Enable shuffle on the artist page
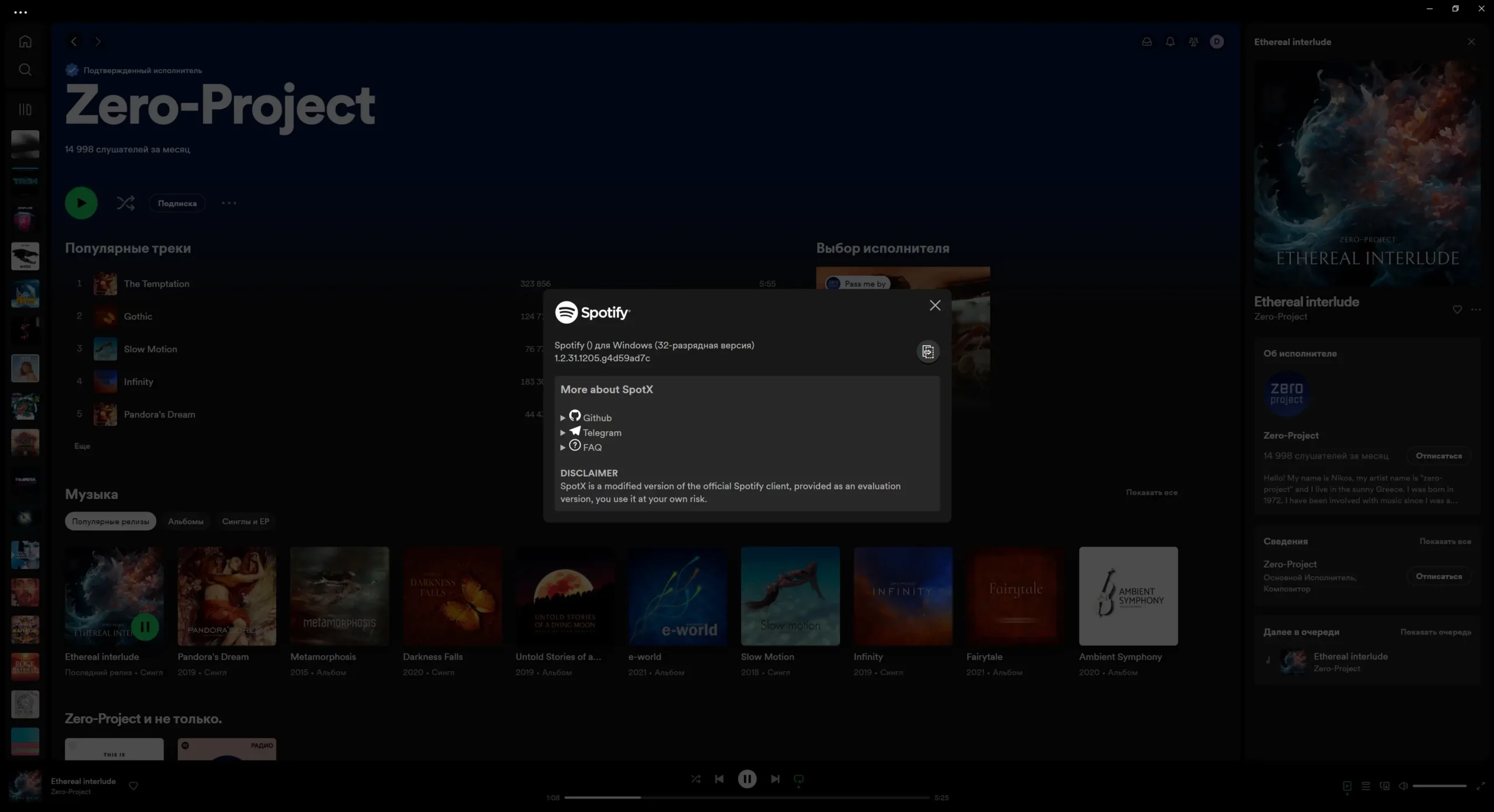This screenshot has width=1494, height=812. click(x=125, y=202)
